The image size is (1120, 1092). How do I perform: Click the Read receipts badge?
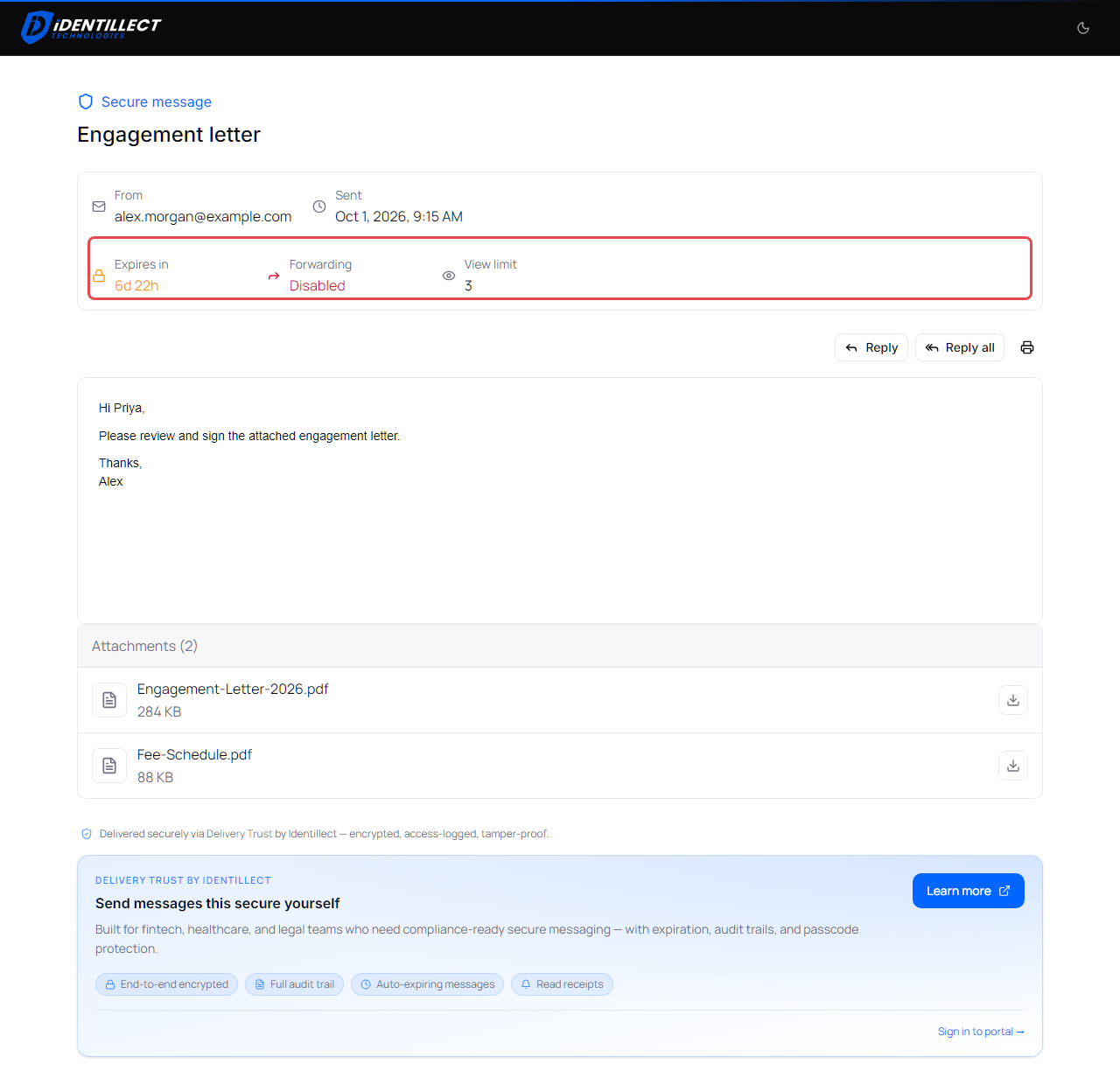point(562,984)
